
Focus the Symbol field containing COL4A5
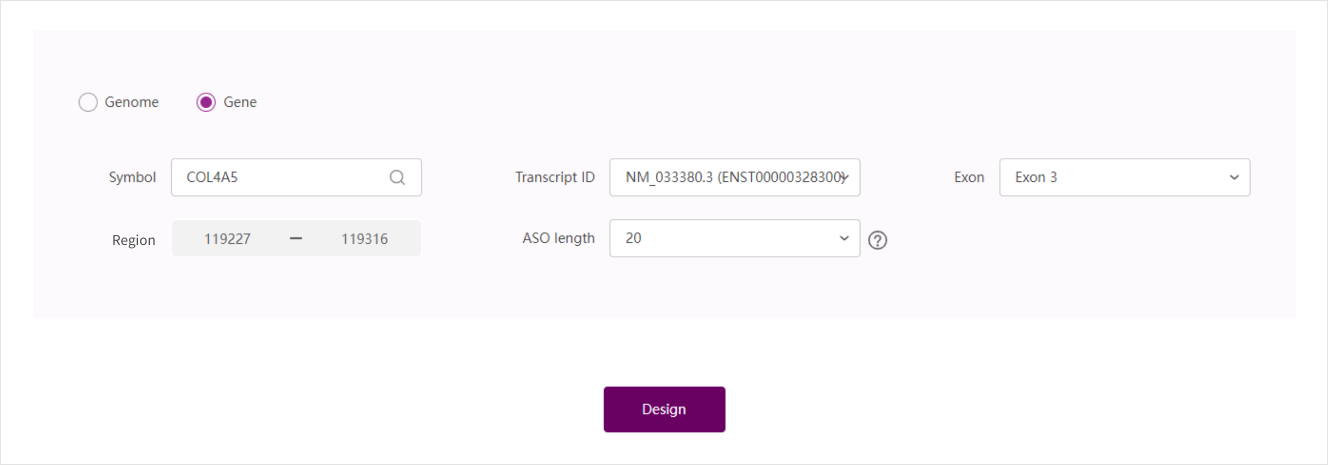(x=282, y=178)
